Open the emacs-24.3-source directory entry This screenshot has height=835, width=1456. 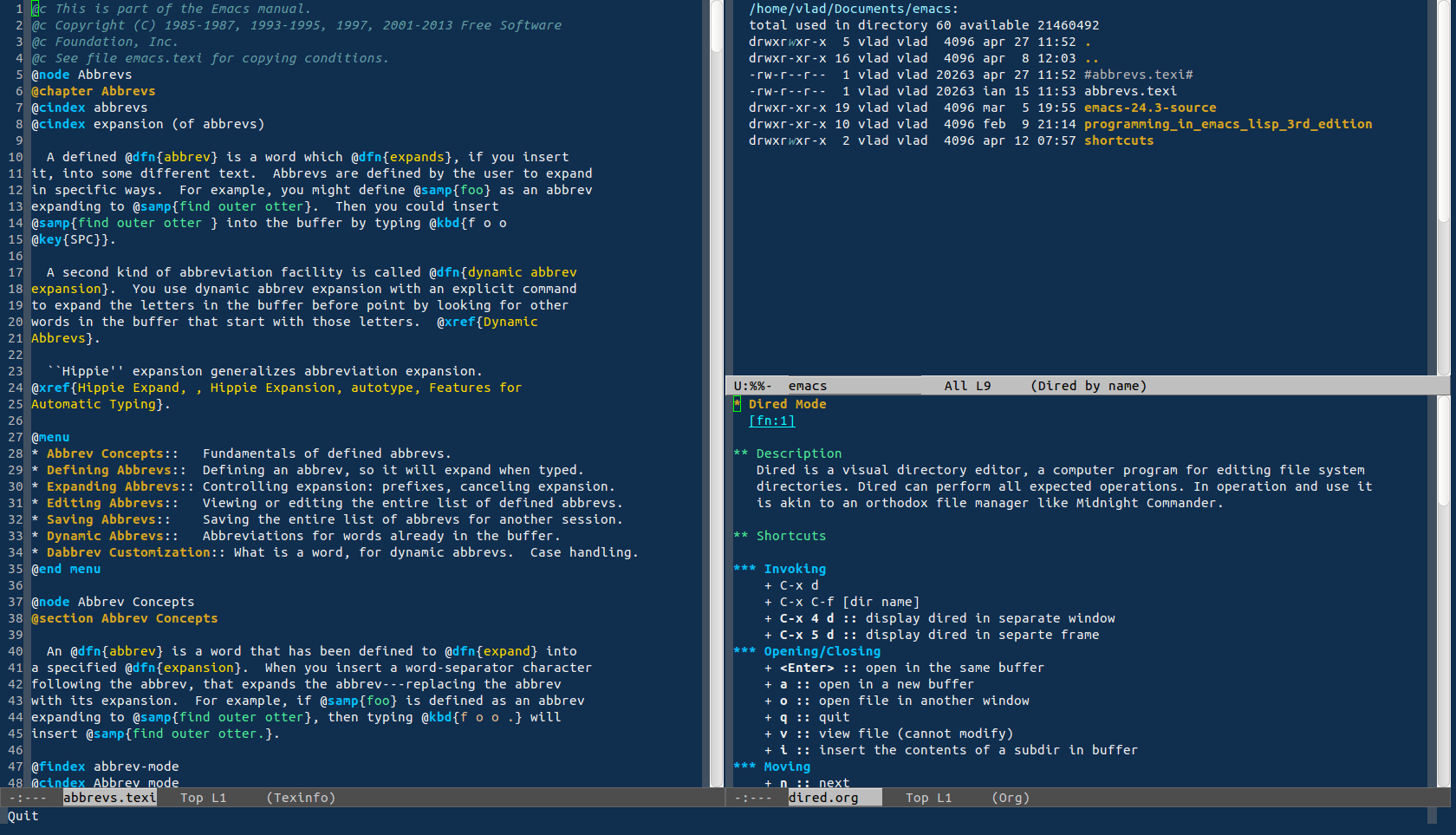tap(1149, 107)
